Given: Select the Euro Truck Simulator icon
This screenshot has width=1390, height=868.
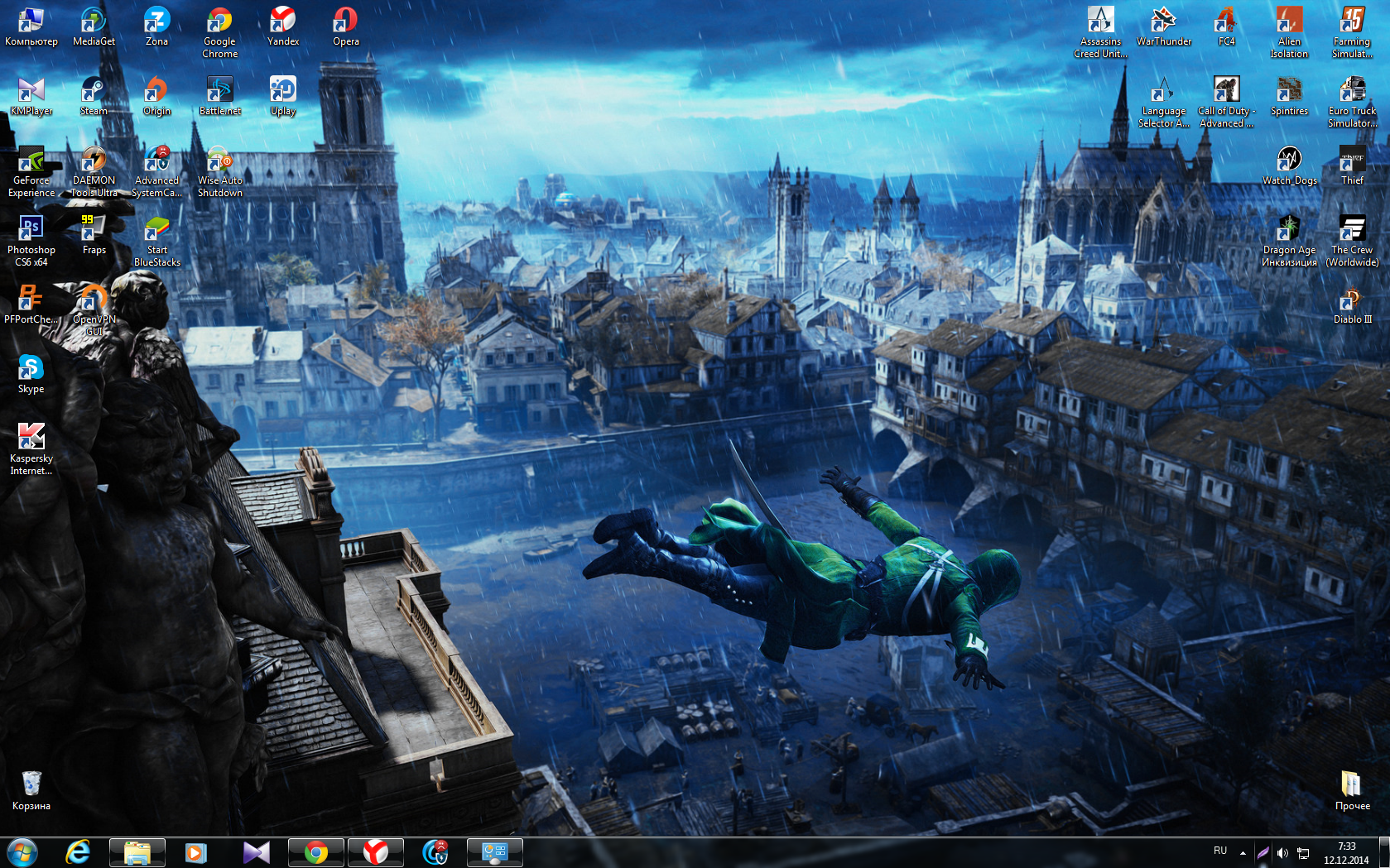Looking at the screenshot, I should (1352, 102).
